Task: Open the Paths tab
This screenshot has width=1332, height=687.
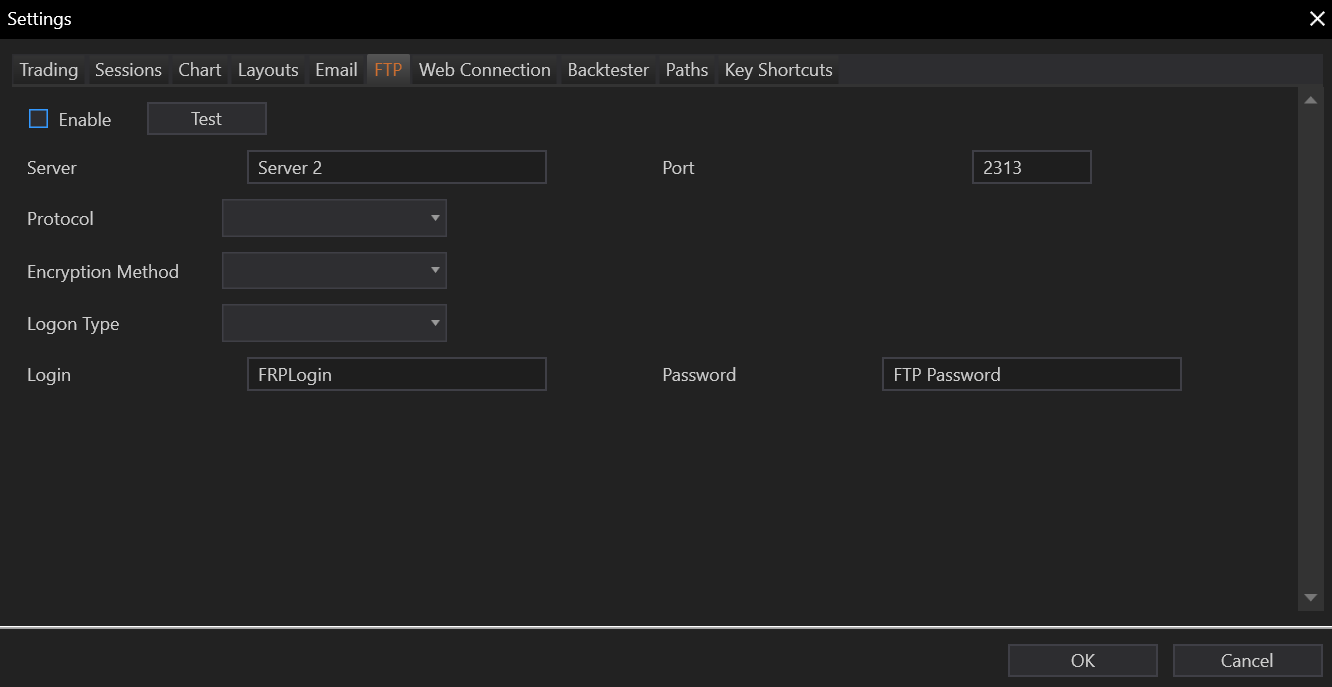Action: pos(687,70)
